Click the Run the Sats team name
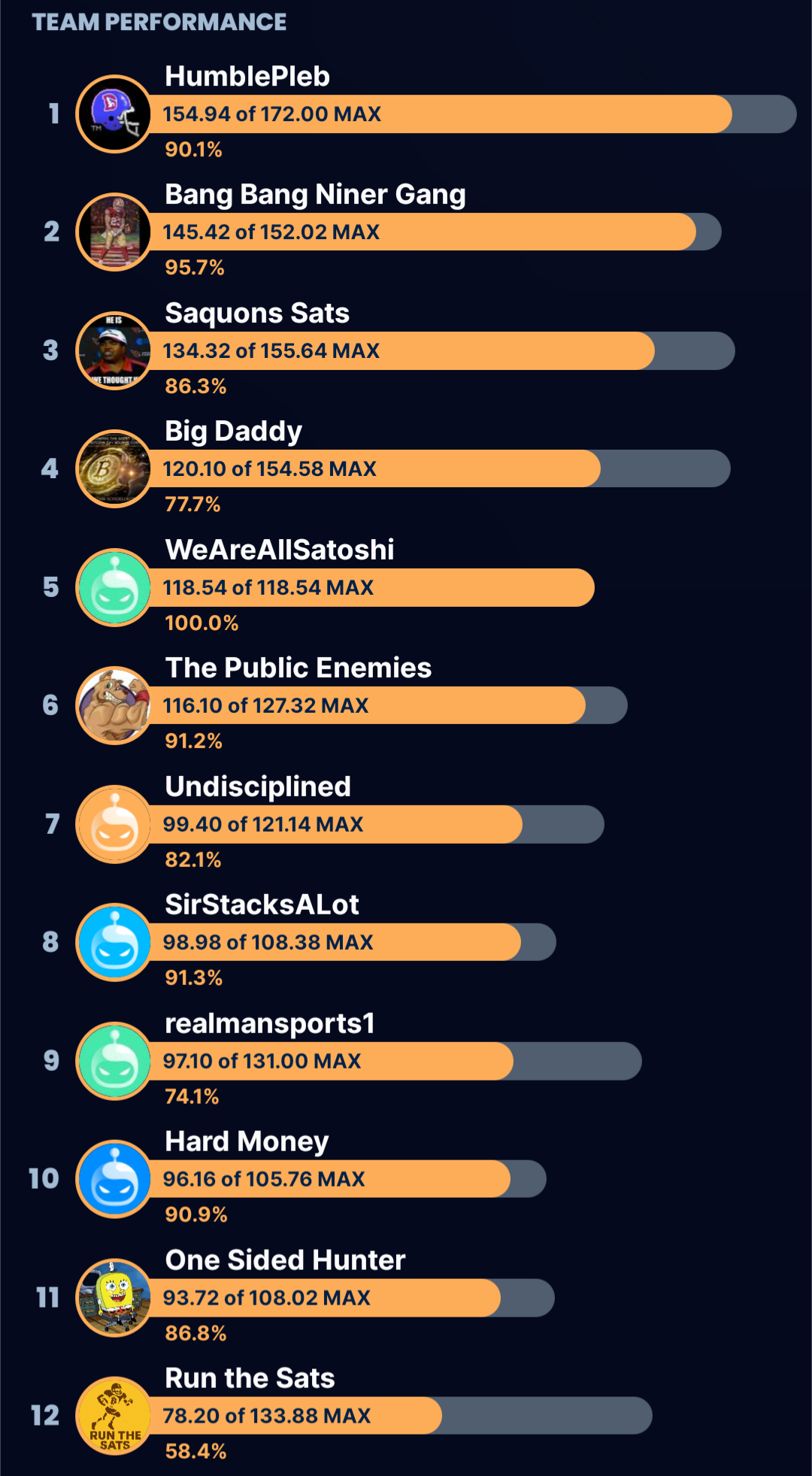The height and width of the screenshot is (1476, 812). 250,1378
